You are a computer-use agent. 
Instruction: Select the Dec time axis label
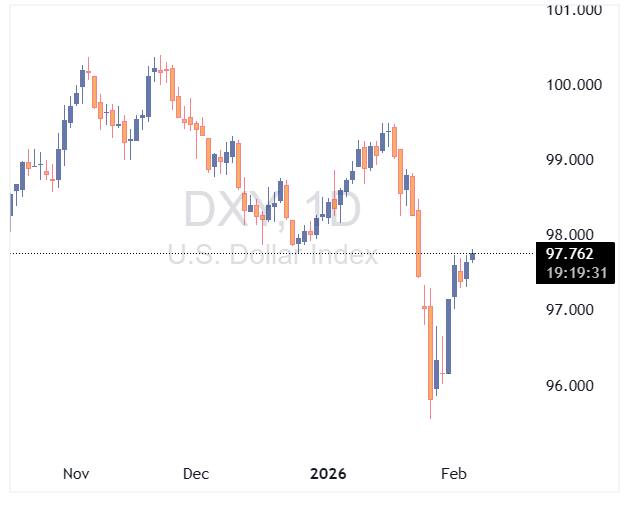click(196, 473)
